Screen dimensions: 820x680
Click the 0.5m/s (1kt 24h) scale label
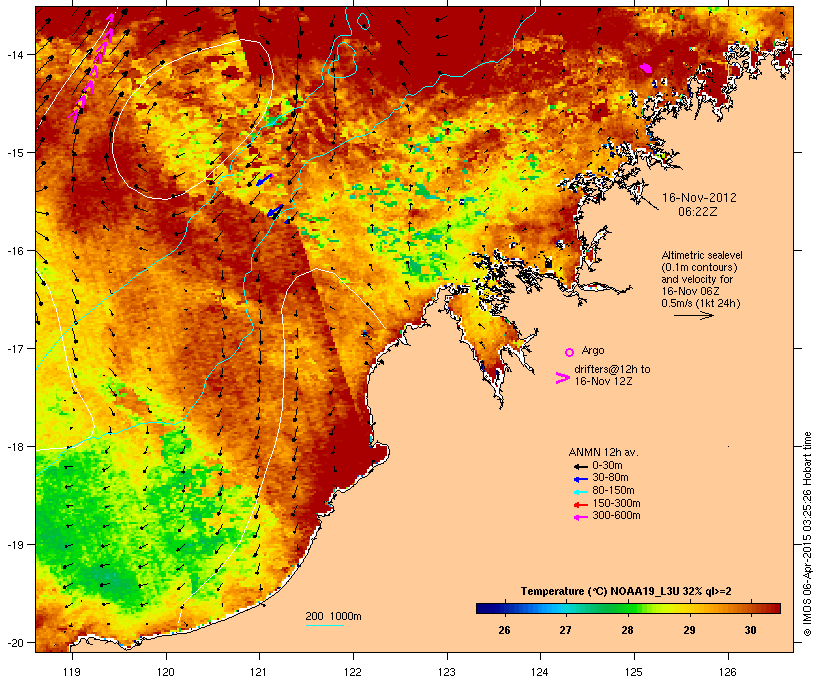(x=701, y=303)
